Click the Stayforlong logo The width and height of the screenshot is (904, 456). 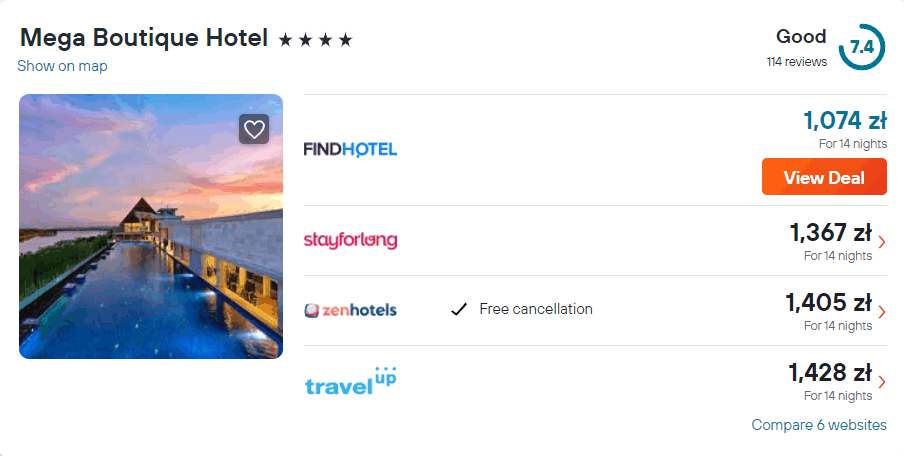pyautogui.click(x=350, y=240)
